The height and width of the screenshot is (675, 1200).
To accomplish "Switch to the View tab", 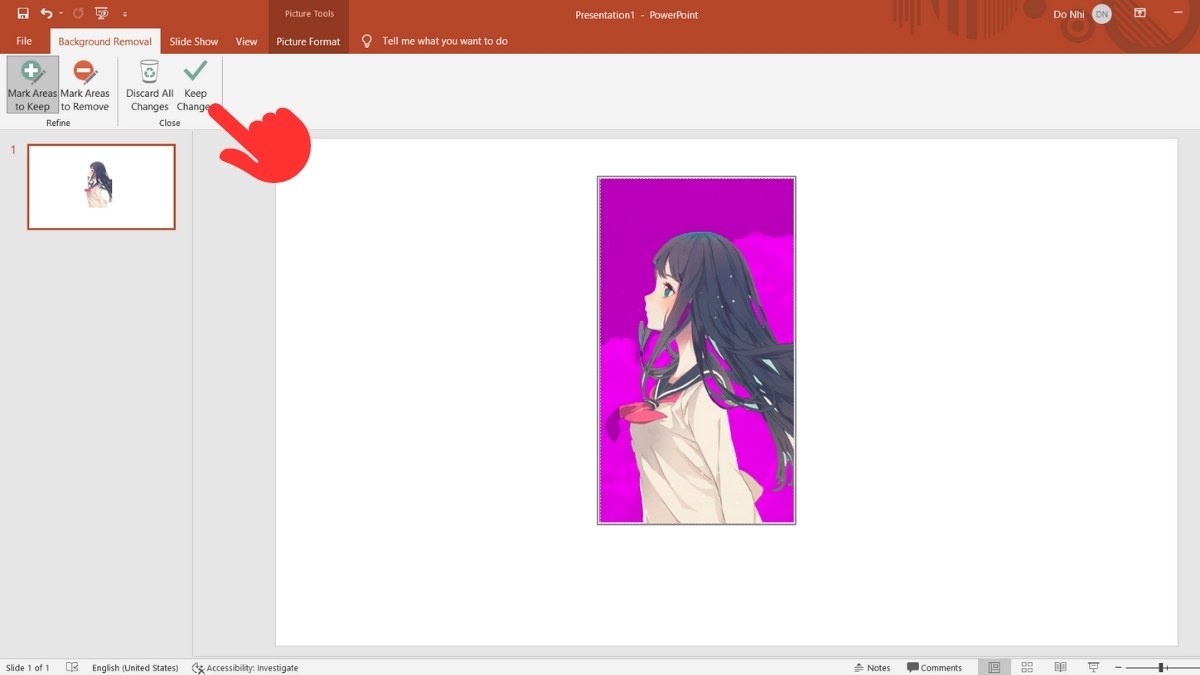I will [x=246, y=41].
